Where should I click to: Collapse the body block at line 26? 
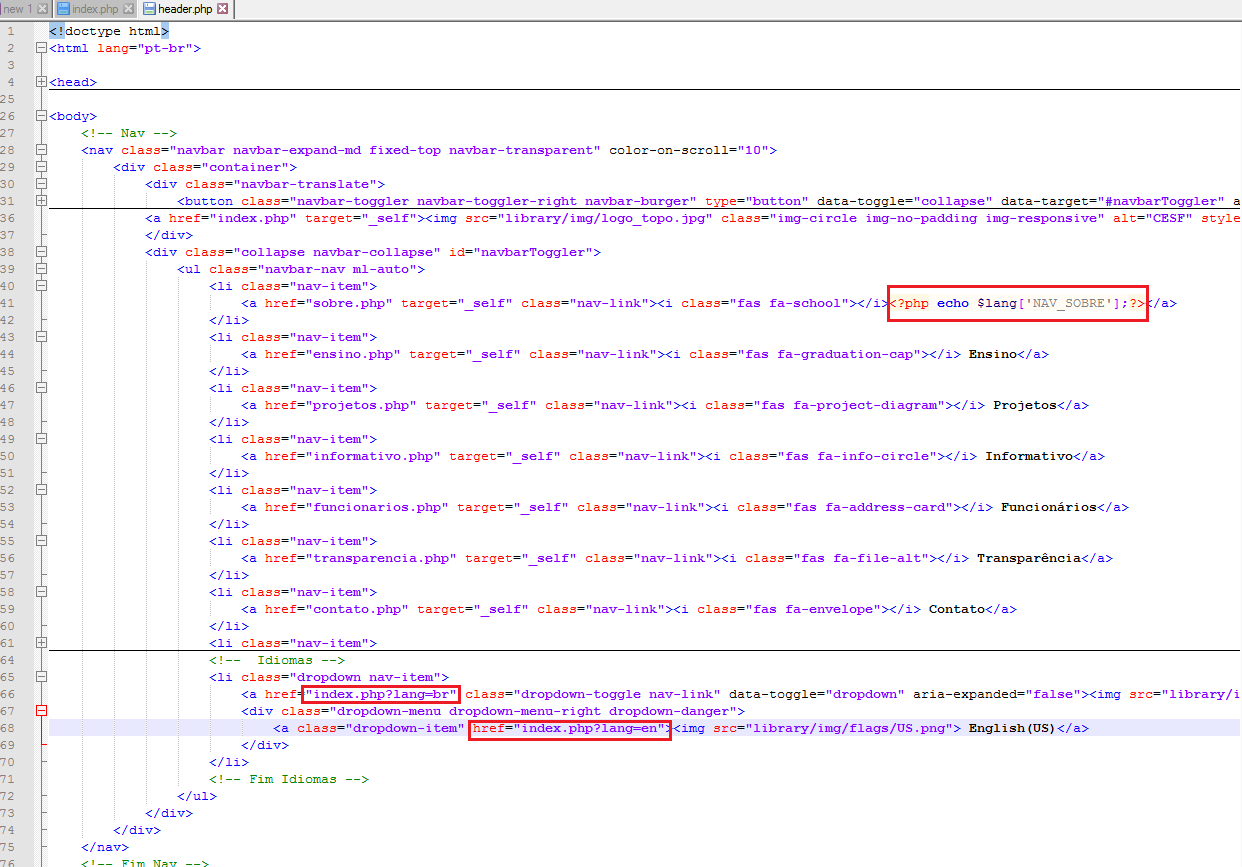(x=40, y=116)
